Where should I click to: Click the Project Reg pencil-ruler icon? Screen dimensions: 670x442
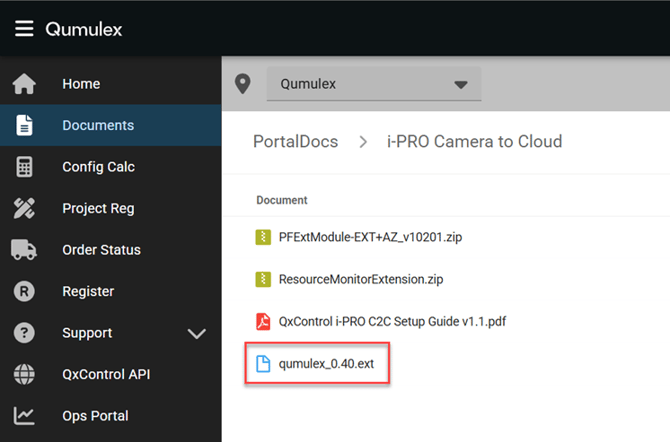pos(24,209)
